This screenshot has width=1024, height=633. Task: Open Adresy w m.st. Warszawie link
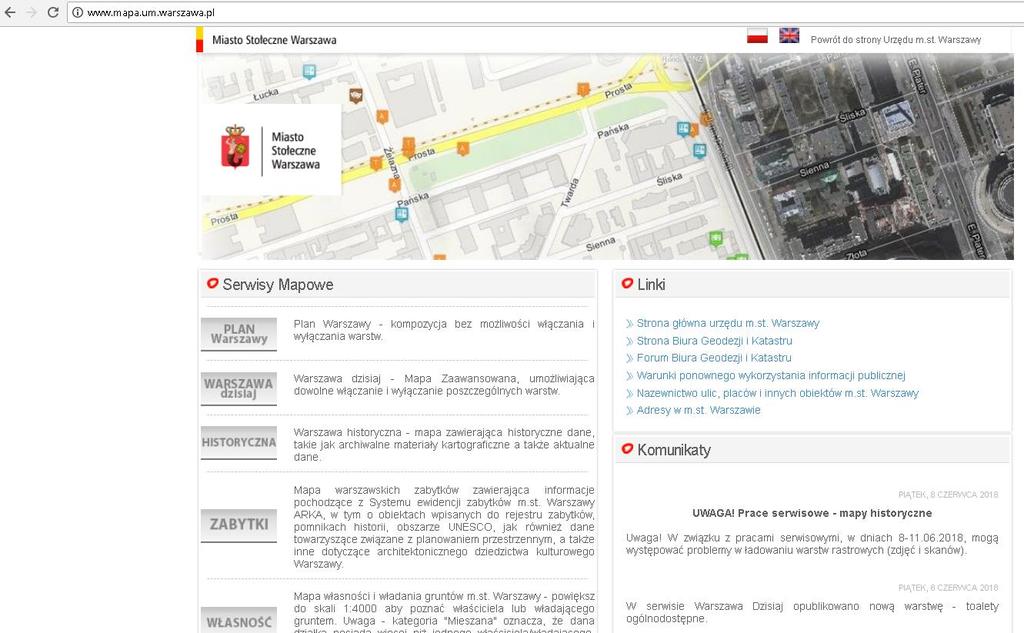pyautogui.click(x=698, y=410)
